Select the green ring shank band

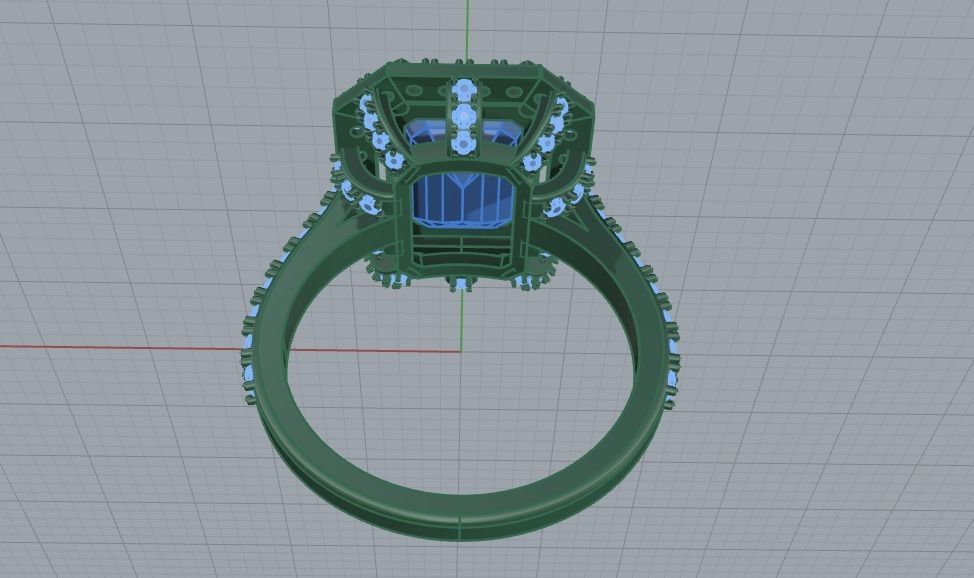coord(460,510)
